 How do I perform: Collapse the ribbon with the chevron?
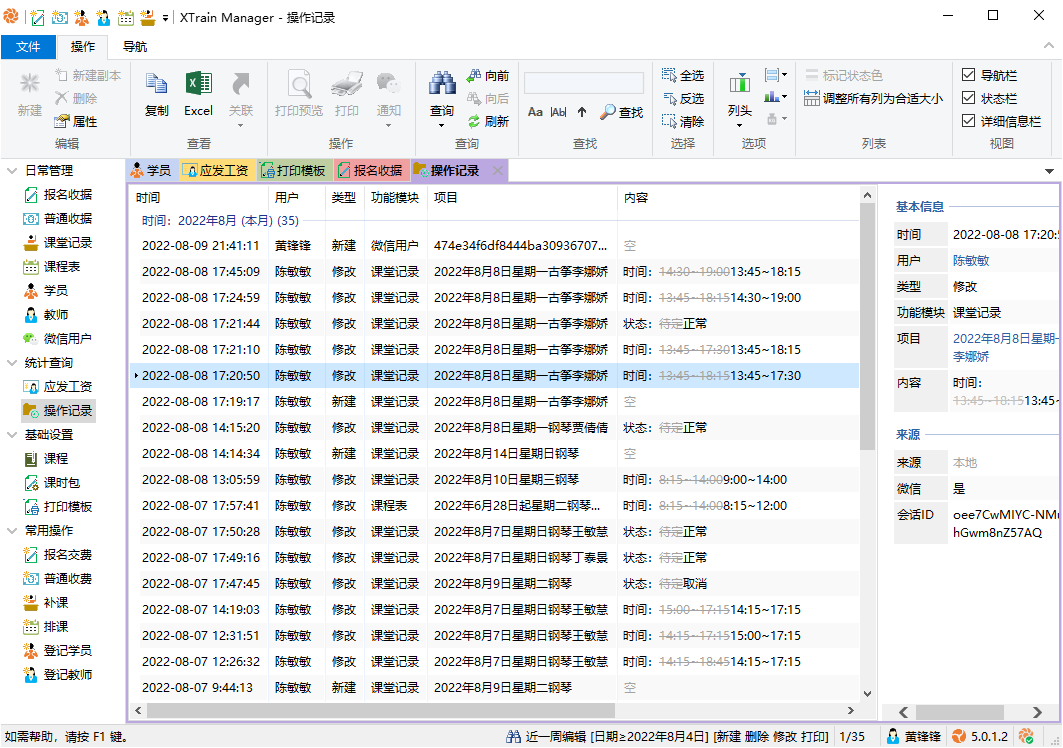point(1049,45)
